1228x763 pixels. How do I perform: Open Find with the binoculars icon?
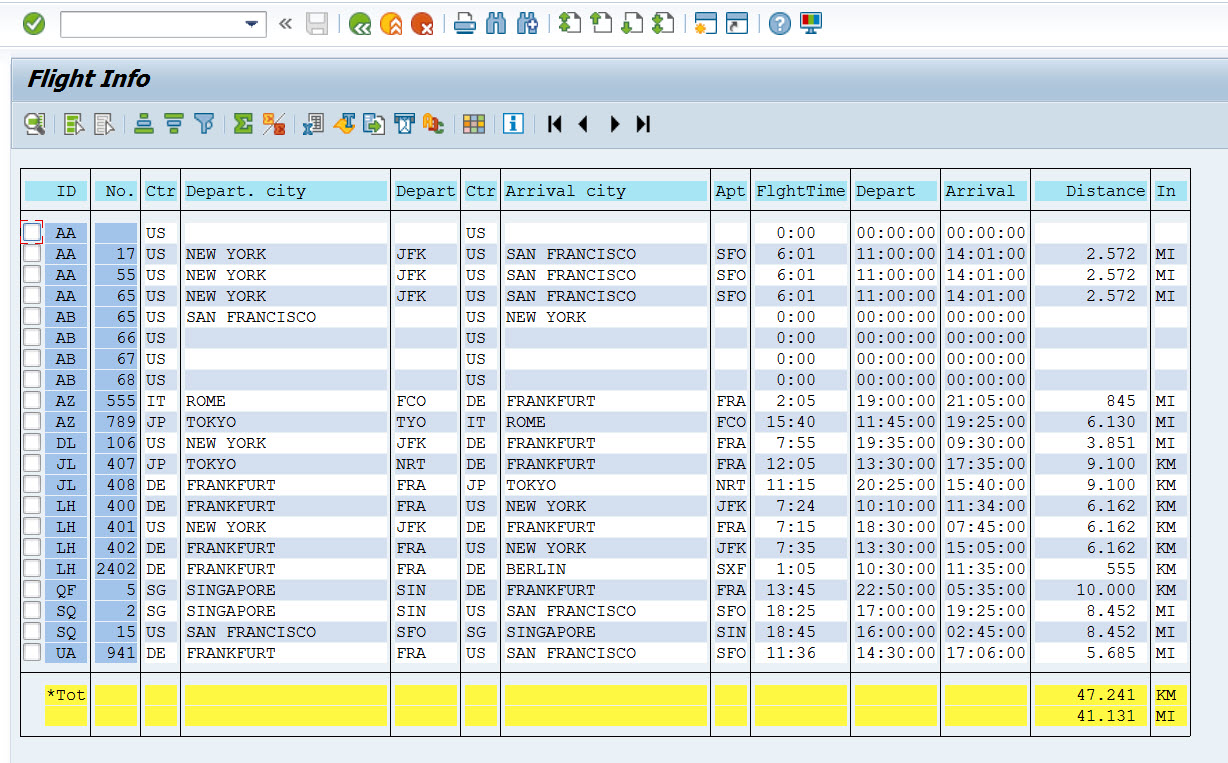coord(495,23)
